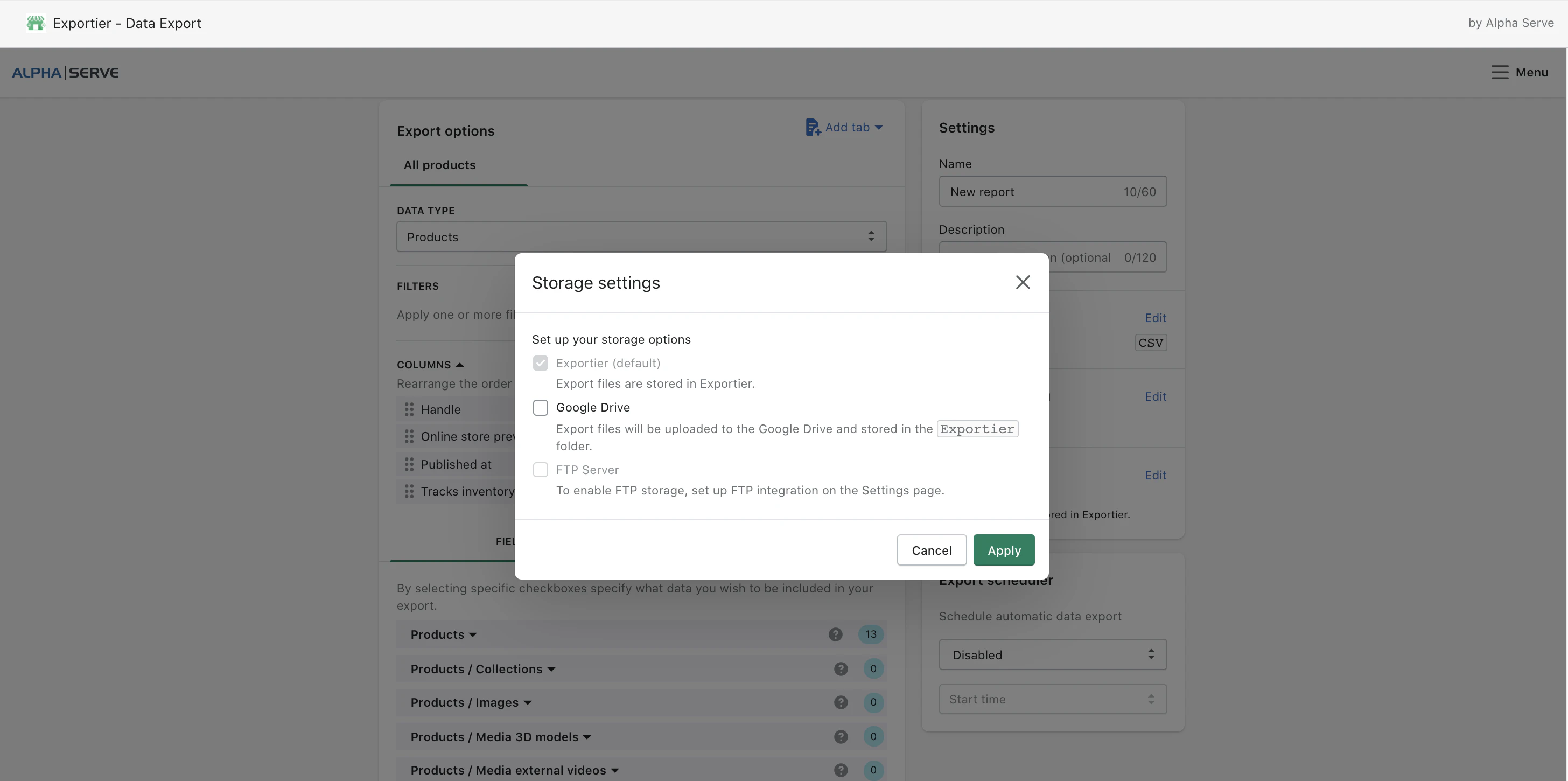Open the Menu in the top right

pos(1531,72)
